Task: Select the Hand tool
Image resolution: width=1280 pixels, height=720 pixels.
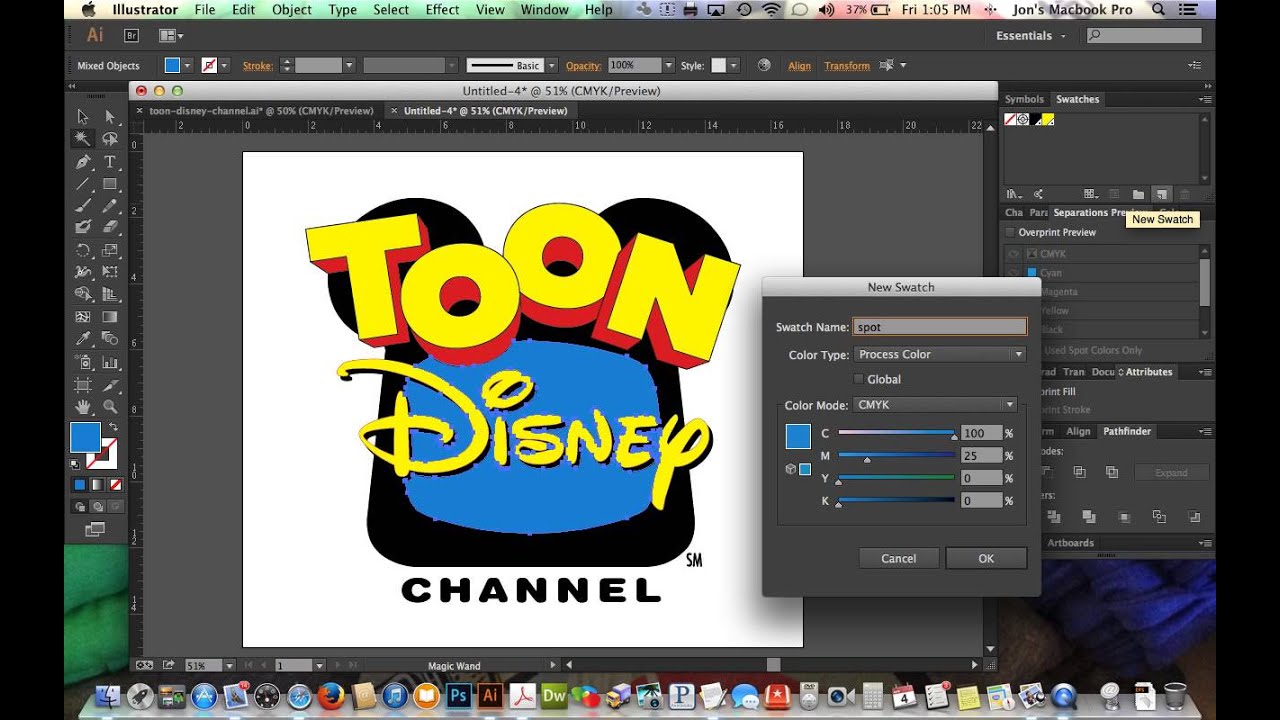Action: point(83,407)
